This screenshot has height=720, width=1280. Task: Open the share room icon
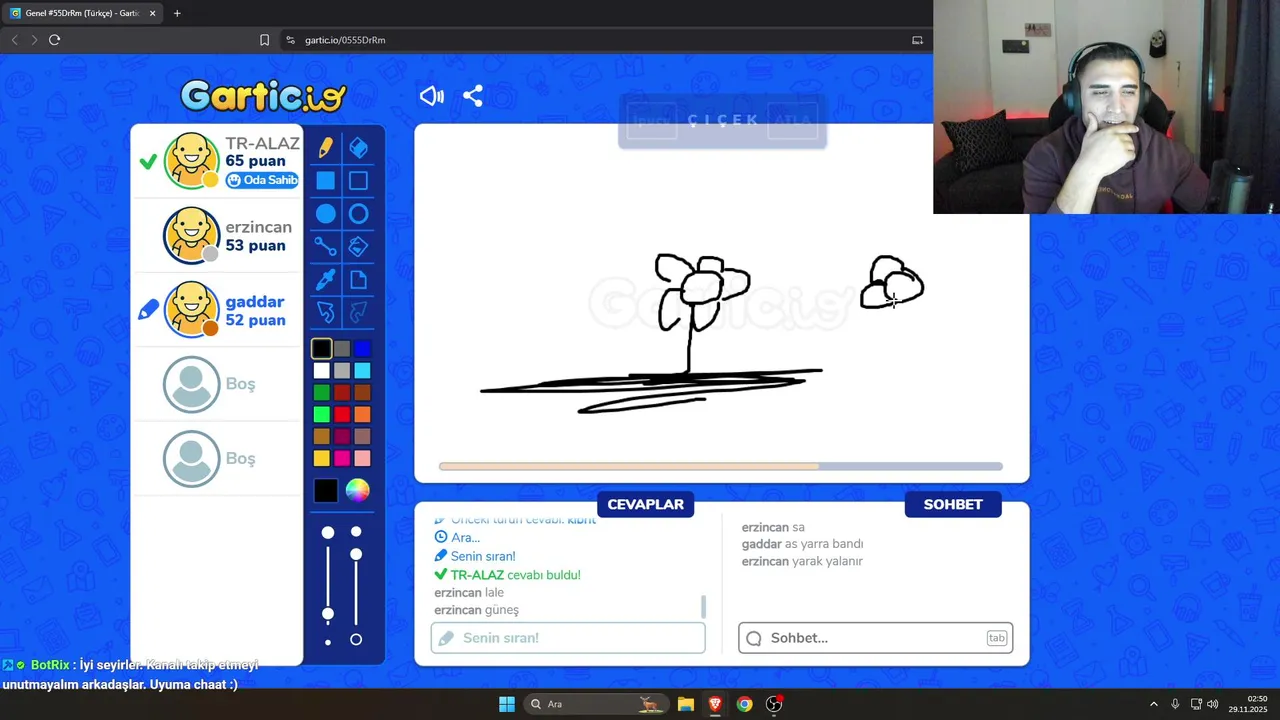[x=473, y=96]
